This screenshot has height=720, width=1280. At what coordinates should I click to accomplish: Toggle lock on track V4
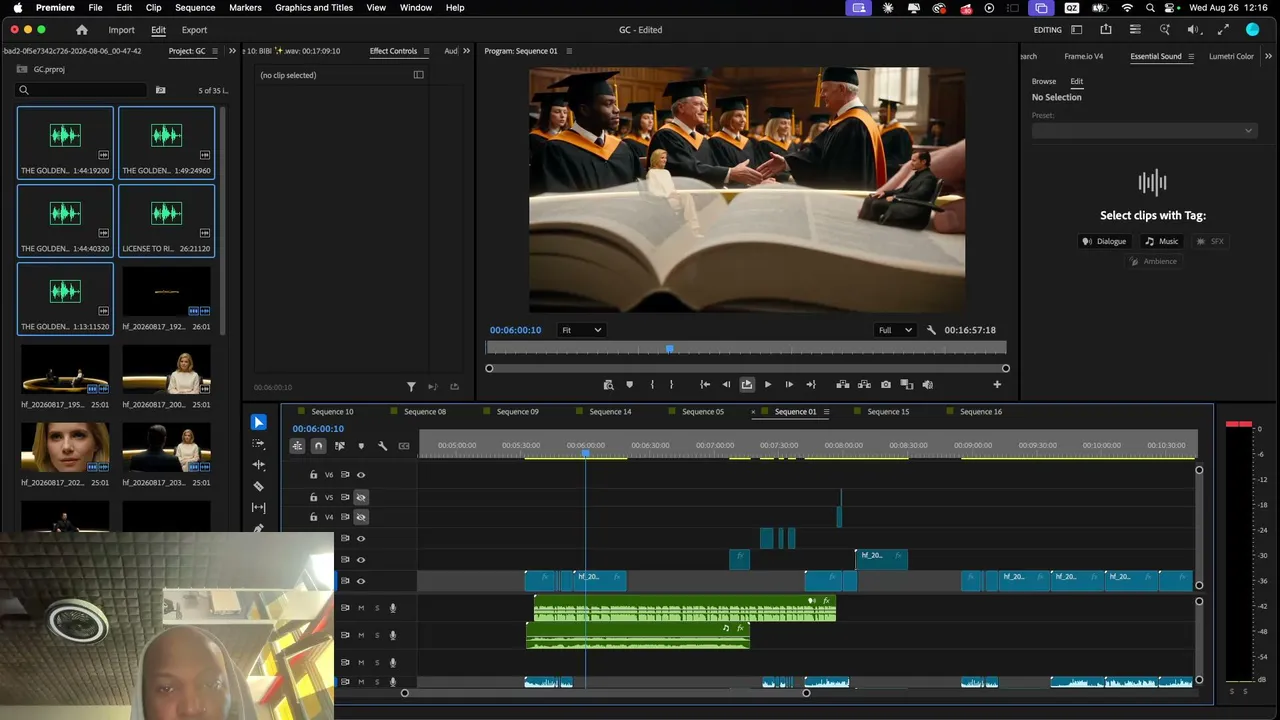313,517
